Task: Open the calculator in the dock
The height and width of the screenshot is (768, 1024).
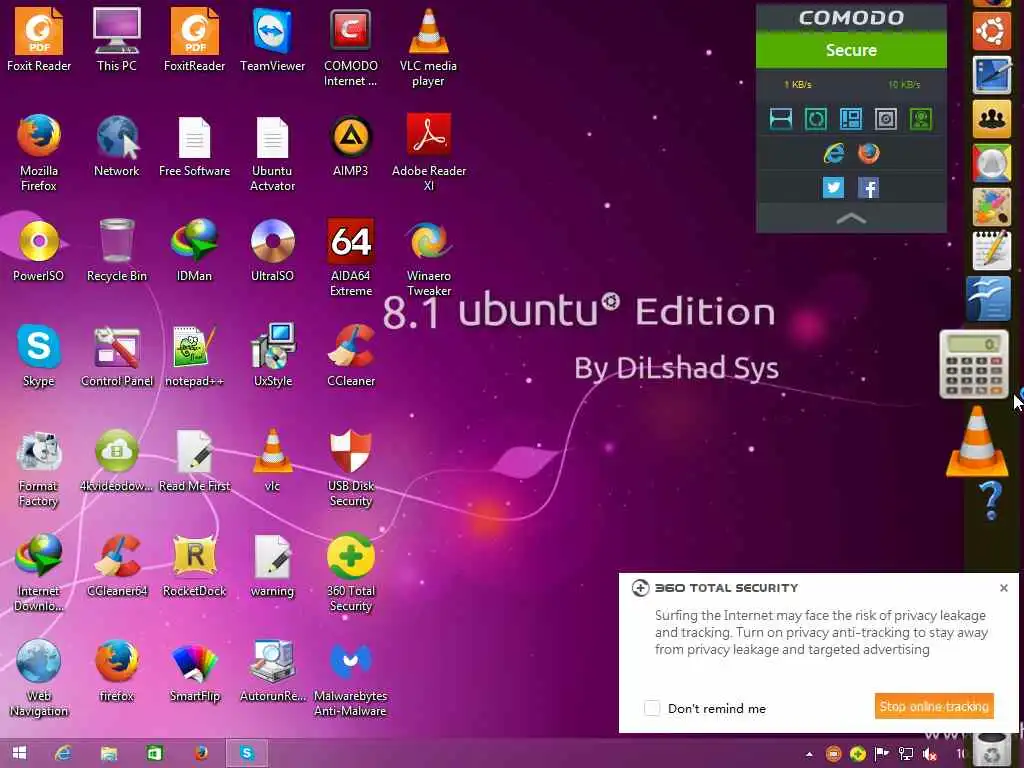Action: tap(974, 364)
